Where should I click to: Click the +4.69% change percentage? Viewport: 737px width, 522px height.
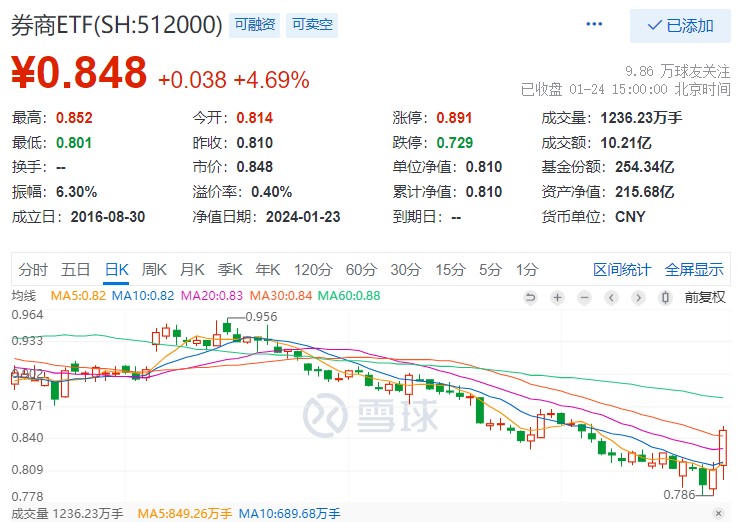[272, 80]
